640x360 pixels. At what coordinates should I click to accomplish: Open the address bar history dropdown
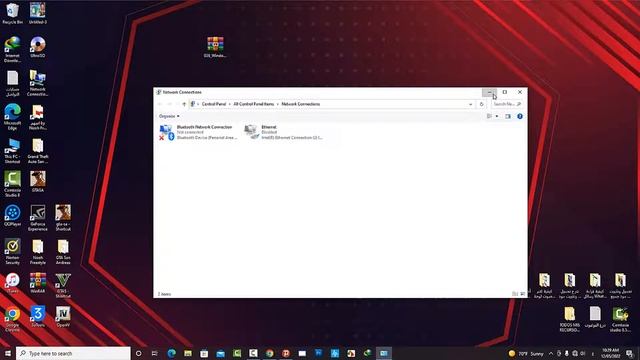pyautogui.click(x=471, y=104)
